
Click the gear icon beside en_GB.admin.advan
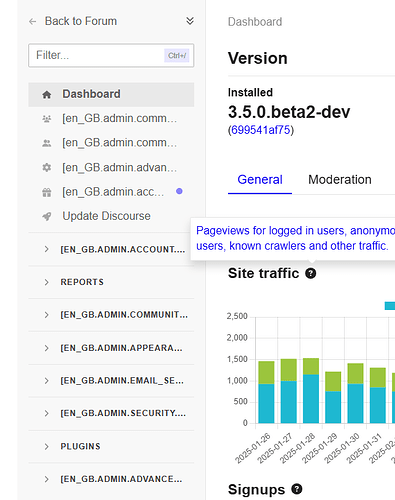pos(47,167)
